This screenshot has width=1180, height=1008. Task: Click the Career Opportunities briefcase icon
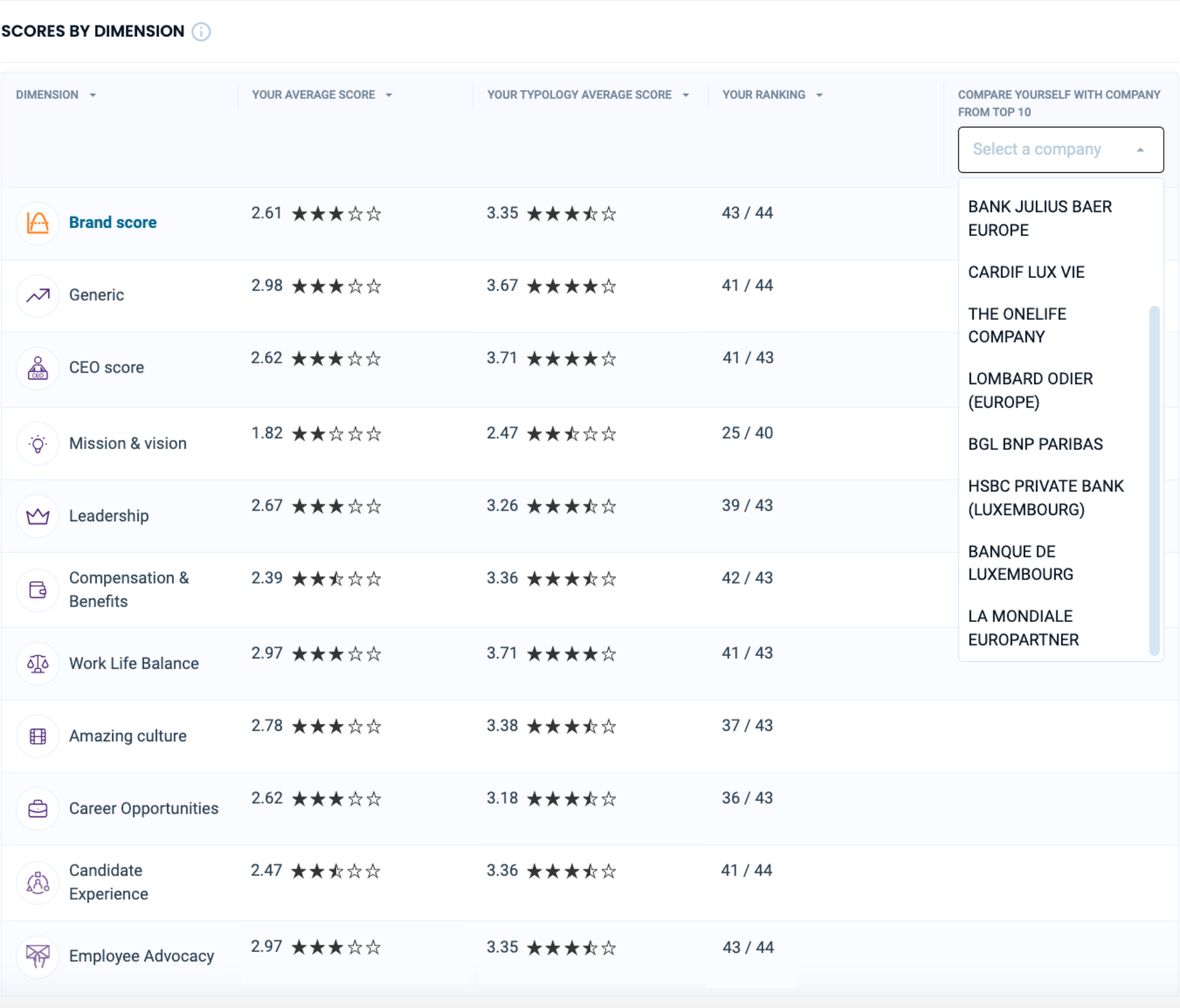pos(38,809)
